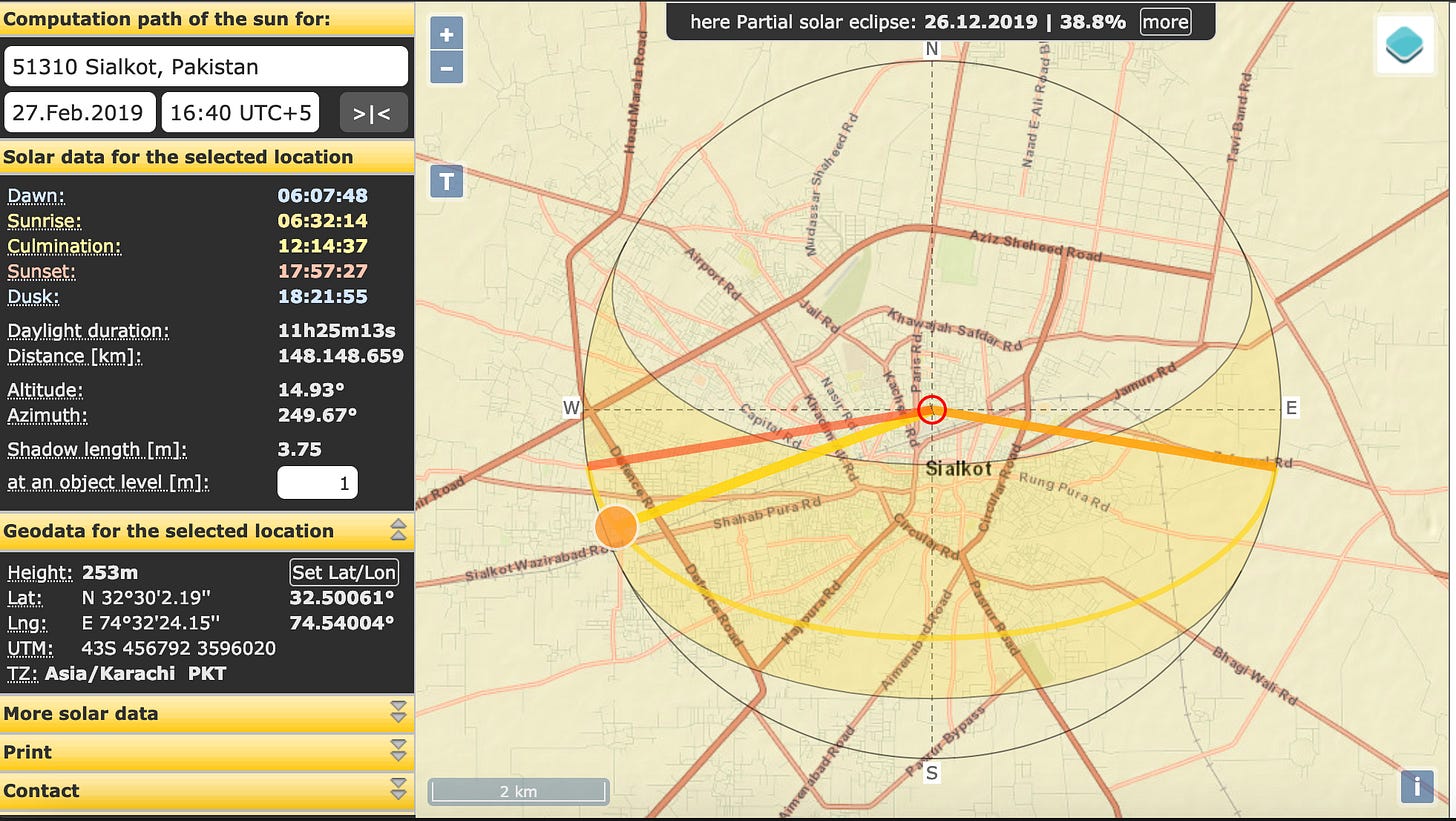
Task: Select sunrise time value 06:32:14
Action: pyautogui.click(x=323, y=221)
